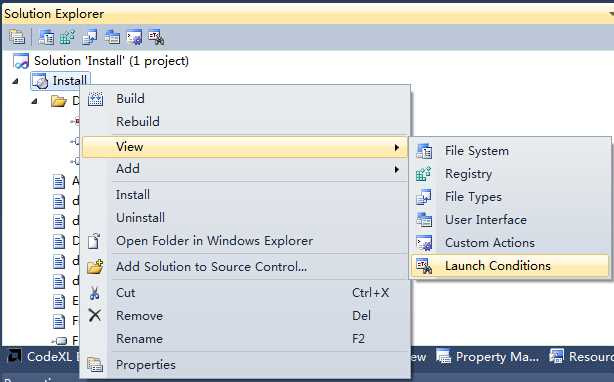The image size is (614, 382).
Task: Collapse the folder node under Install
Action: 34,101
